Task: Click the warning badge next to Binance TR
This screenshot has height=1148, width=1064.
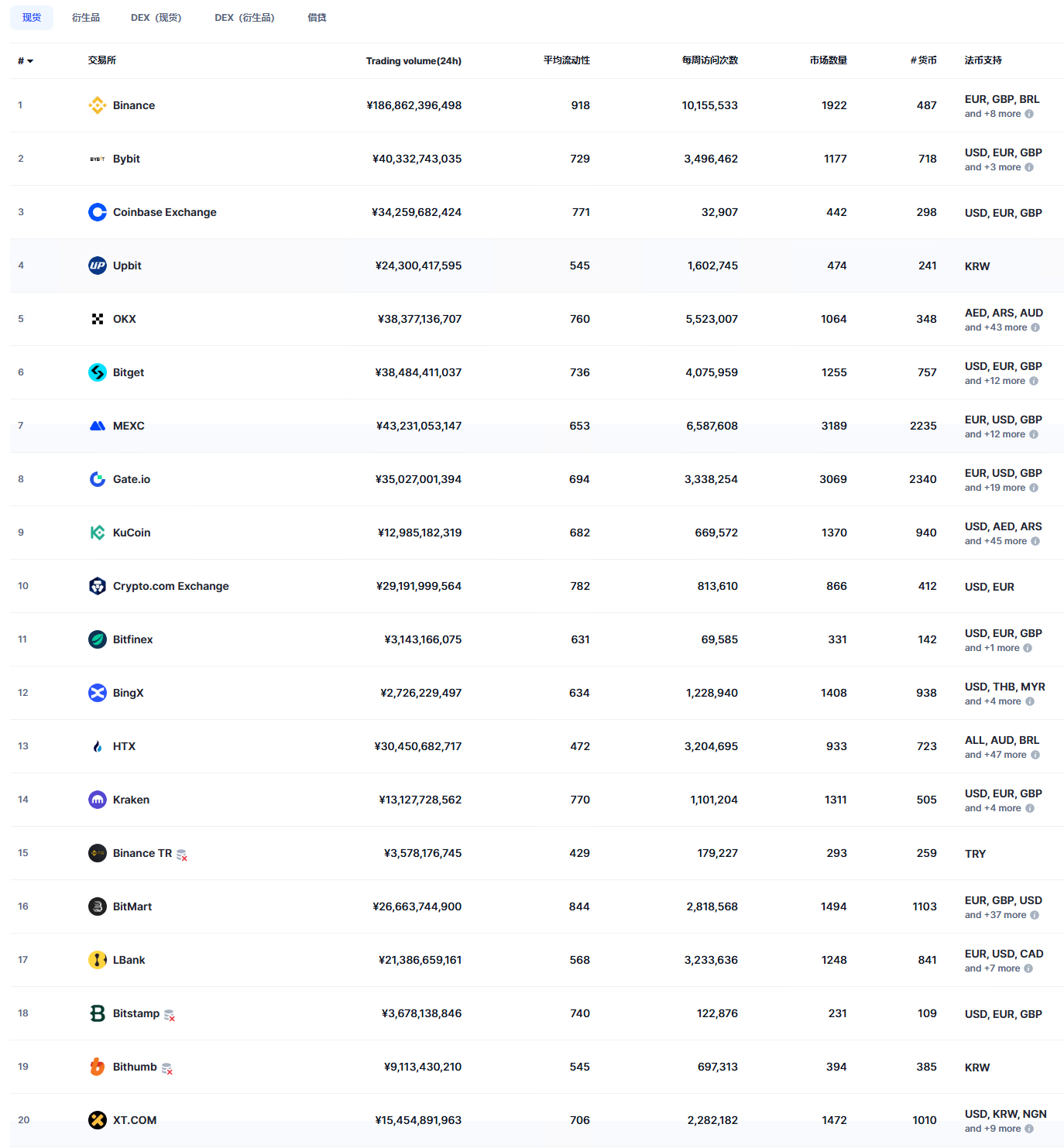Action: click(x=182, y=855)
